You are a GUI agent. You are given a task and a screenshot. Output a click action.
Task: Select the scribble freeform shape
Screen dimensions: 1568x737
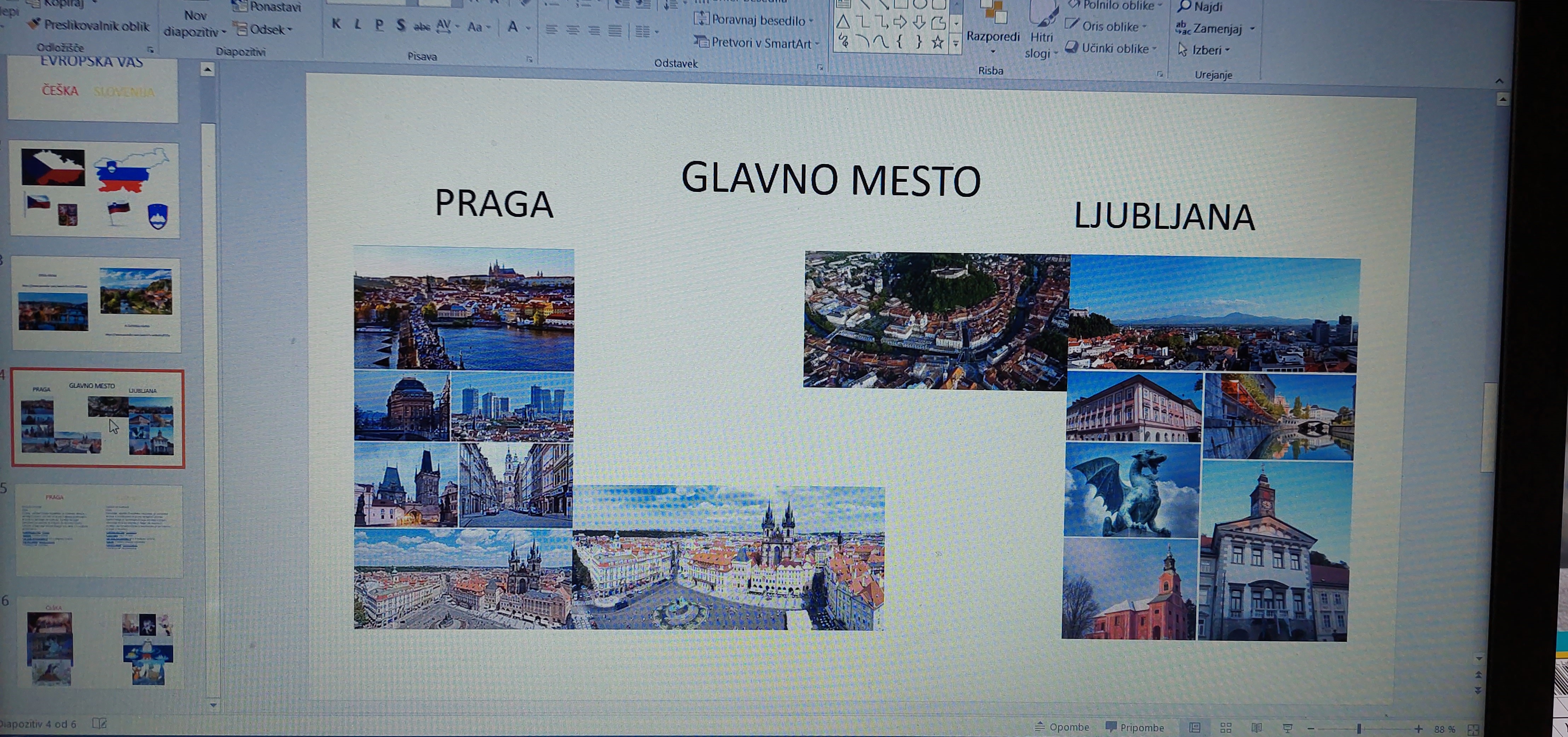click(843, 41)
